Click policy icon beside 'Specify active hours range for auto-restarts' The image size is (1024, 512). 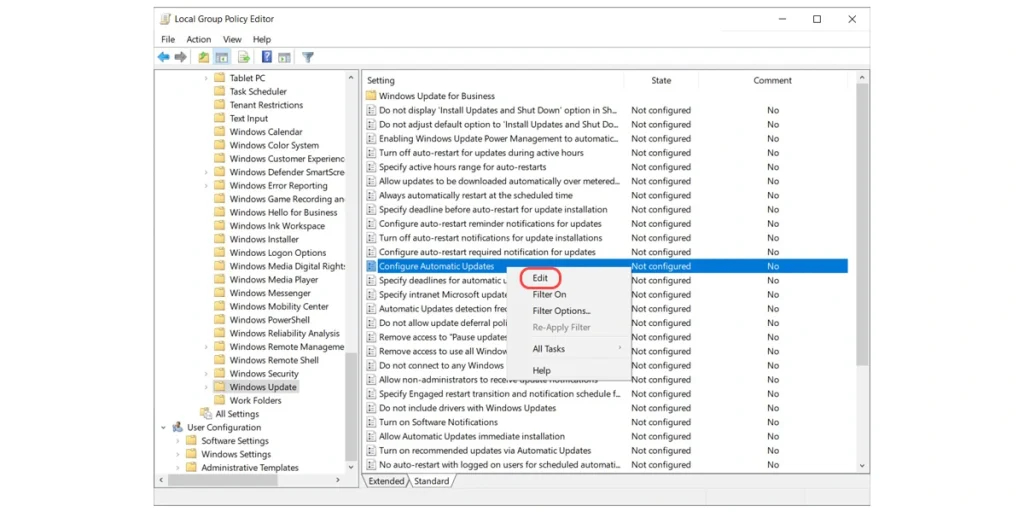[x=371, y=167]
